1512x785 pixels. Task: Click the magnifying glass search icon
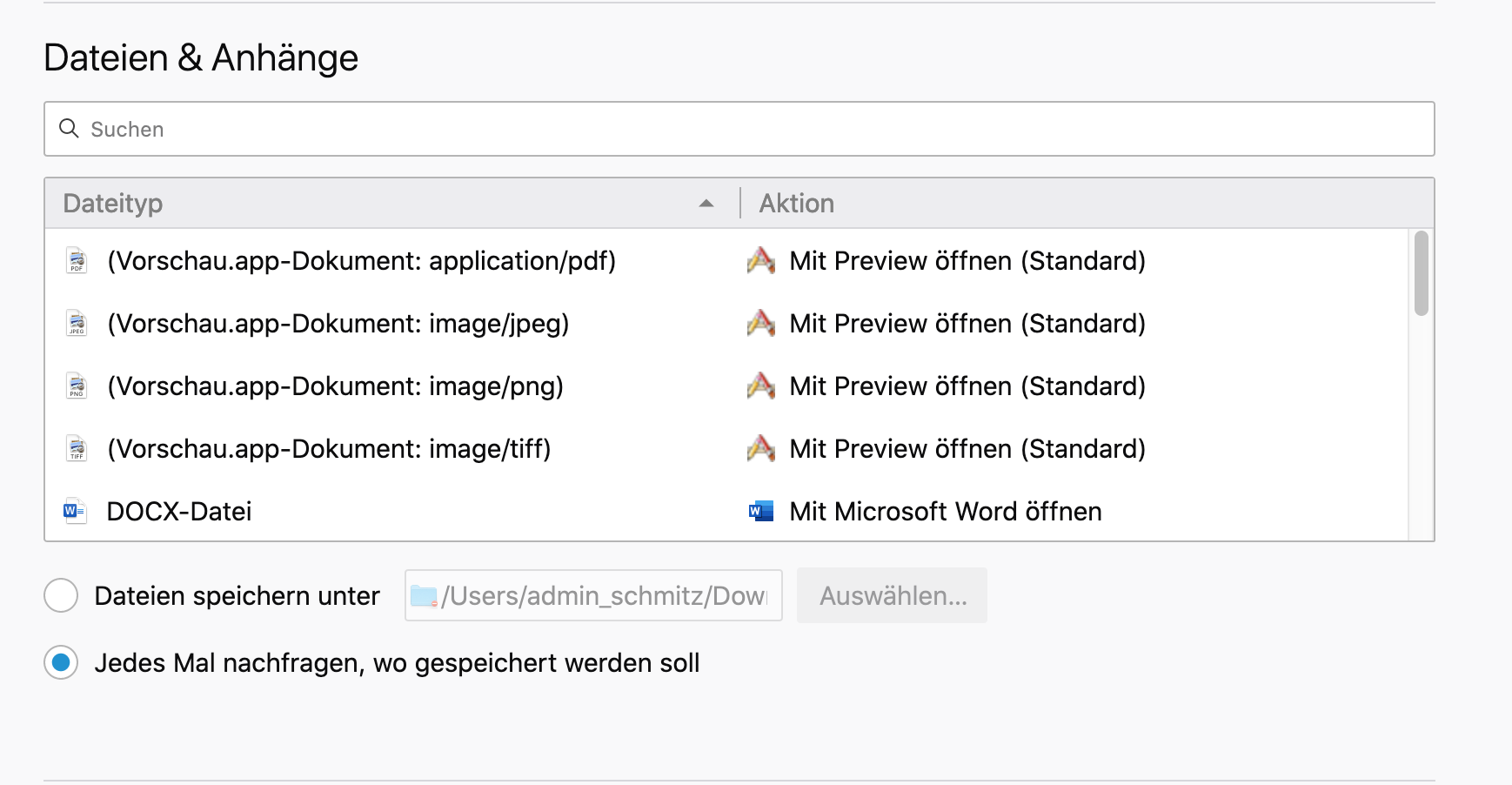69,129
